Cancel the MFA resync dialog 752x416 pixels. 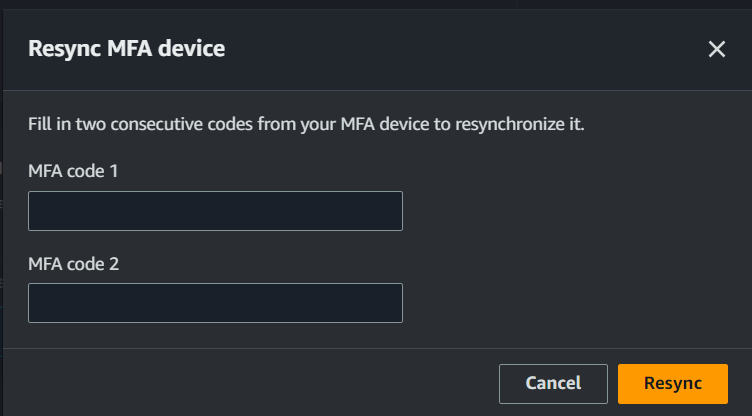point(553,383)
